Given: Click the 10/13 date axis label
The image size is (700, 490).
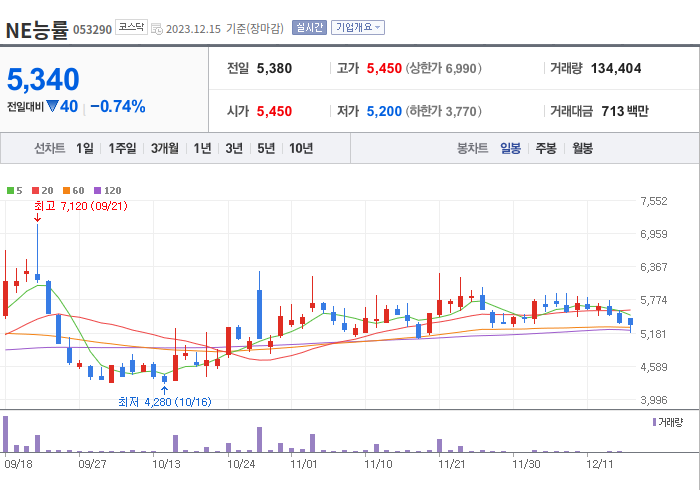Looking at the screenshot, I should [166, 464].
